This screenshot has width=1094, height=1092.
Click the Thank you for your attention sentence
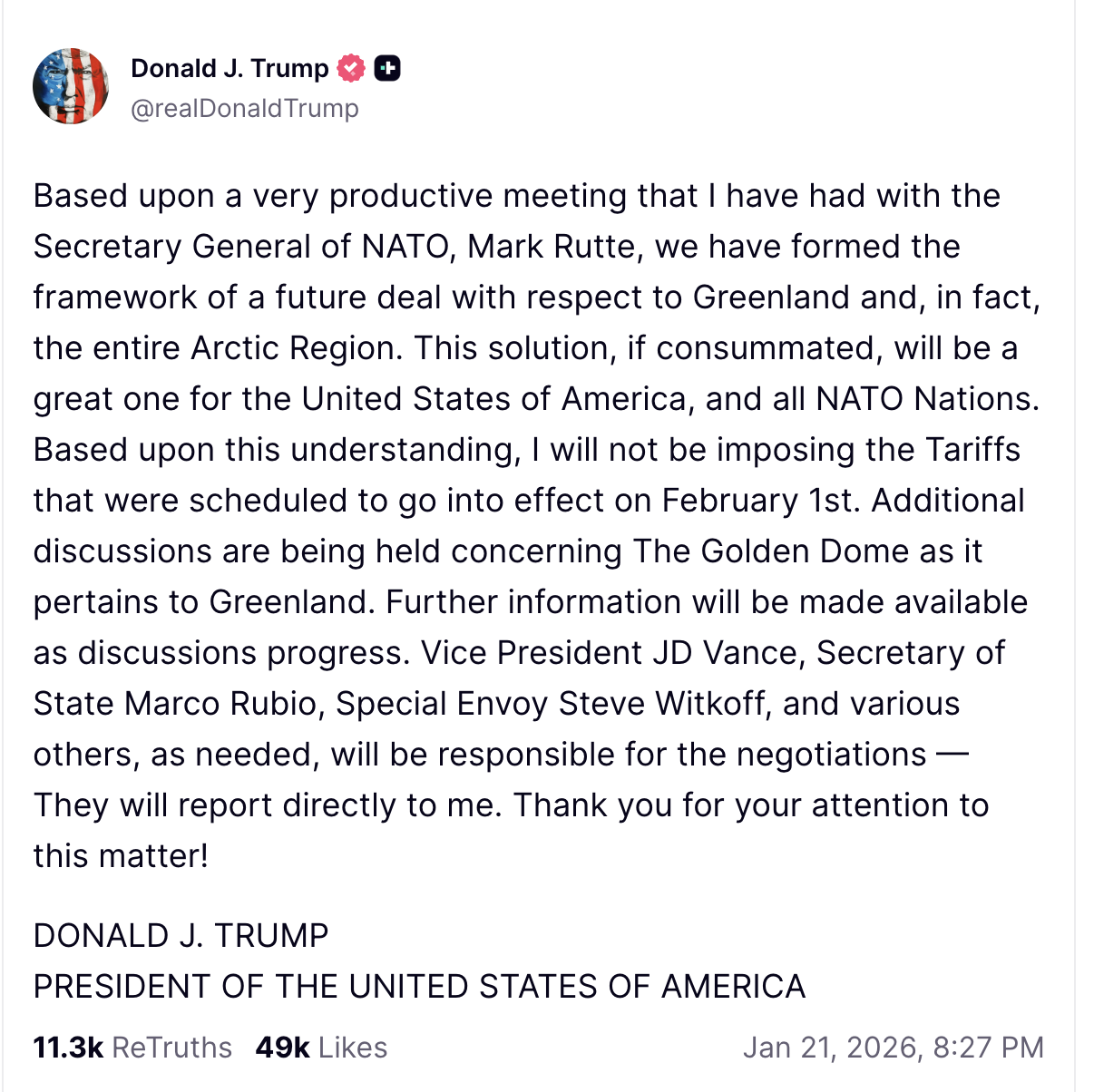tap(751, 805)
